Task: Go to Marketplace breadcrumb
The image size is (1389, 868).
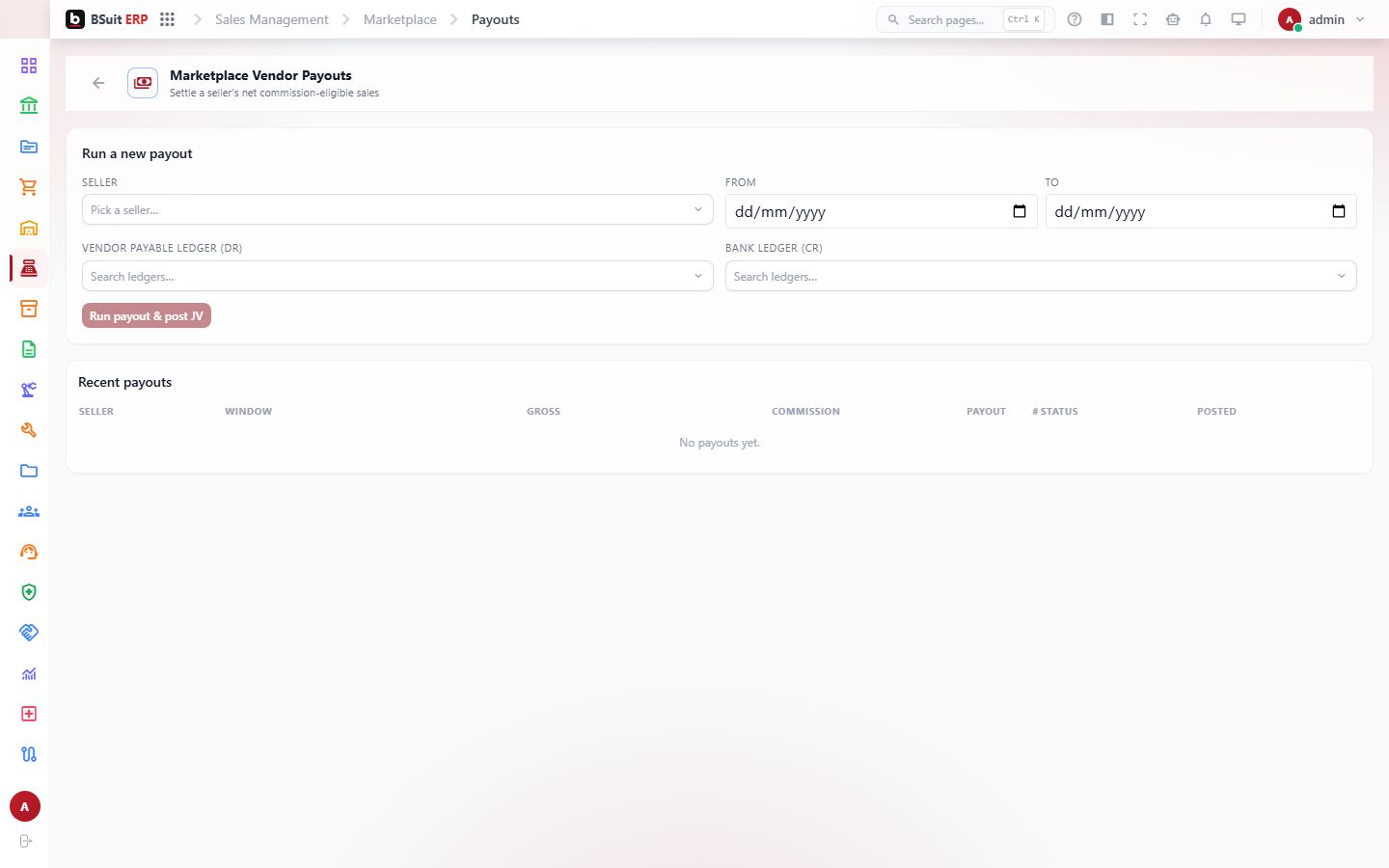Action: [400, 19]
